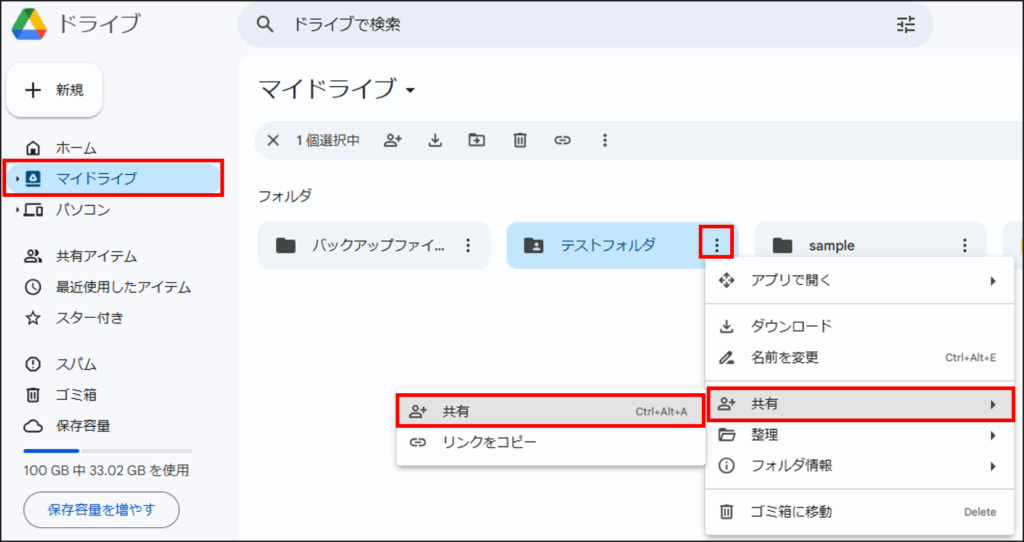Select マイドライブ in the sidebar
The height and width of the screenshot is (542, 1024).
(x=114, y=178)
